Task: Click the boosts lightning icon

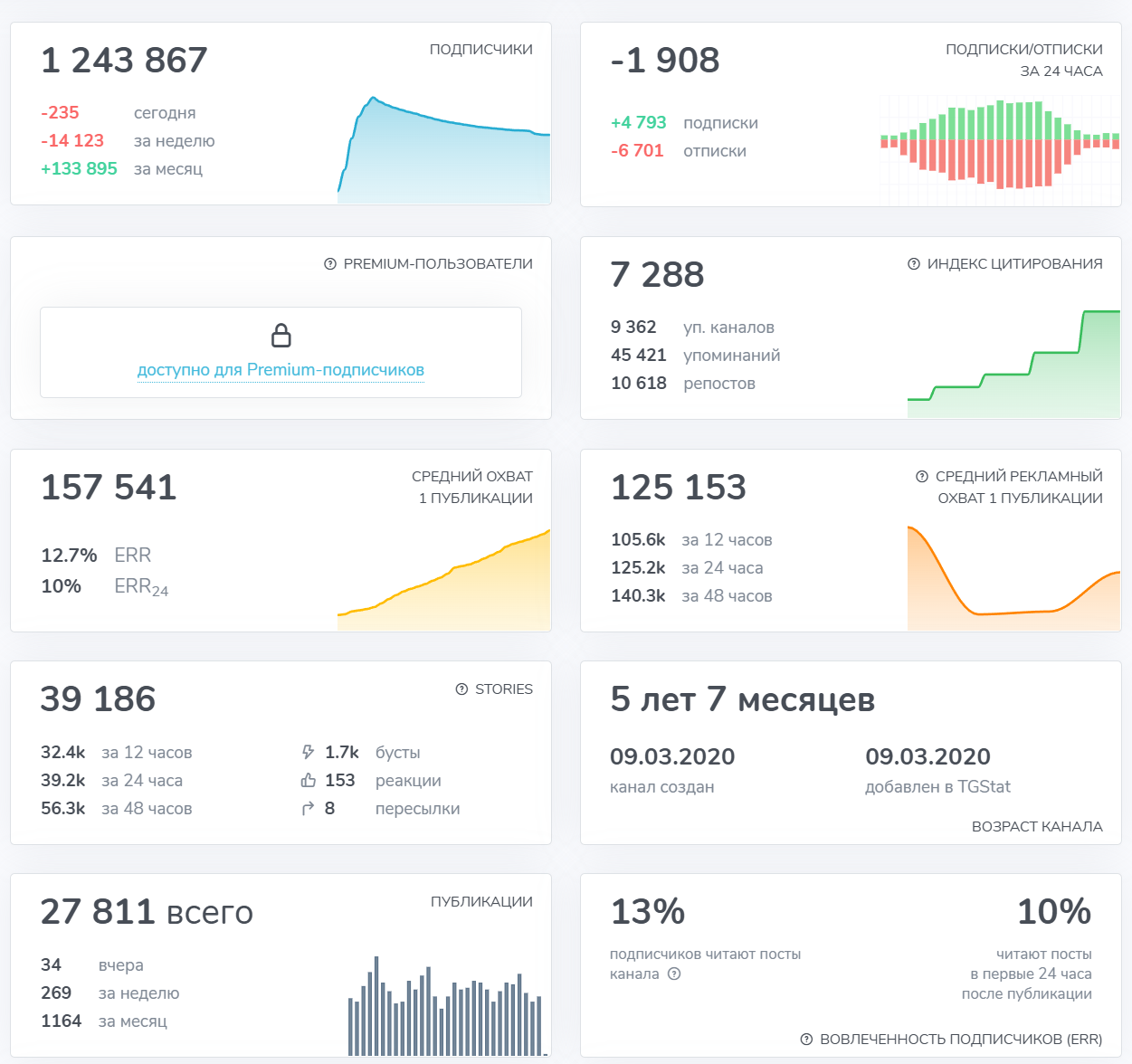Action: pos(308,753)
